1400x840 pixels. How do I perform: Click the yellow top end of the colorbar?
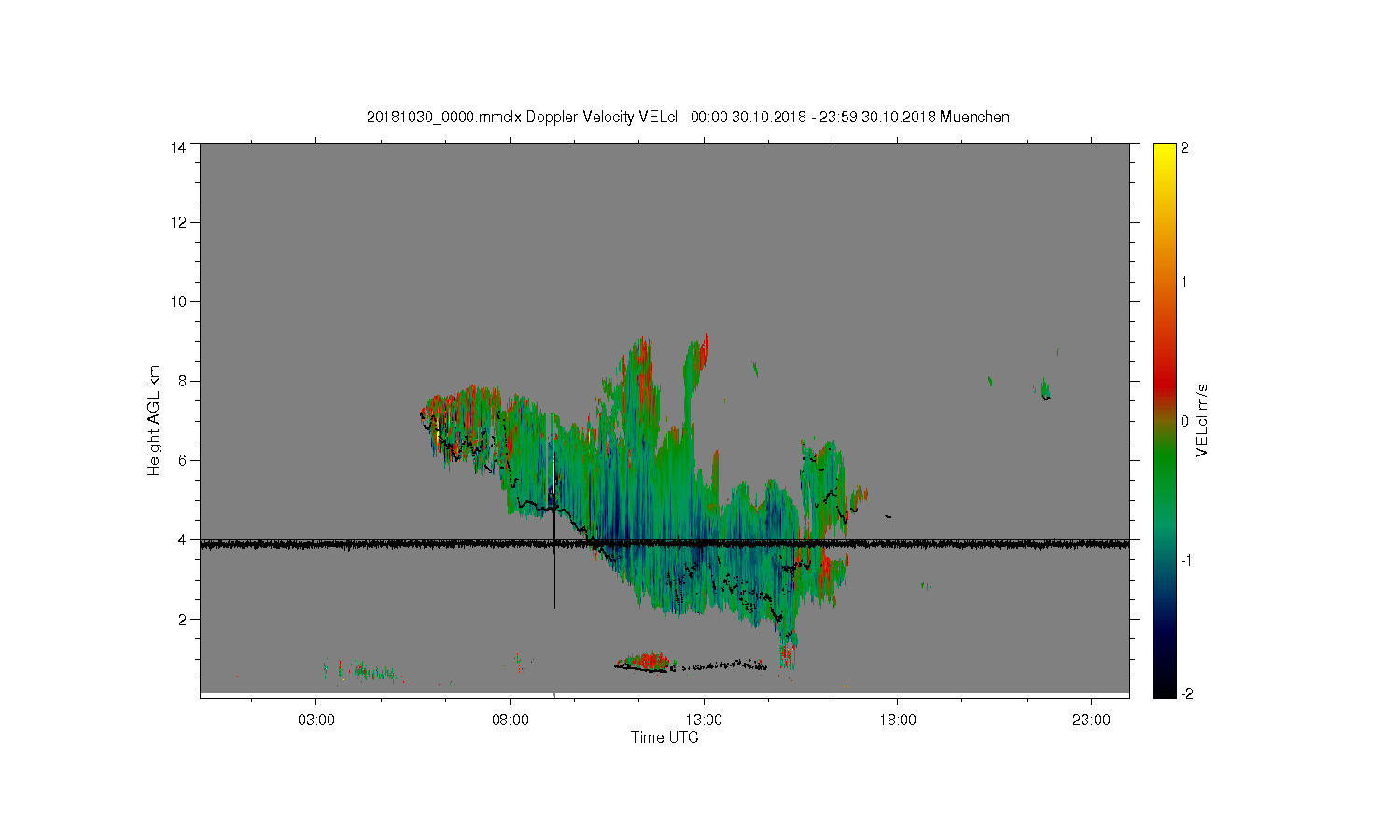(x=1164, y=152)
